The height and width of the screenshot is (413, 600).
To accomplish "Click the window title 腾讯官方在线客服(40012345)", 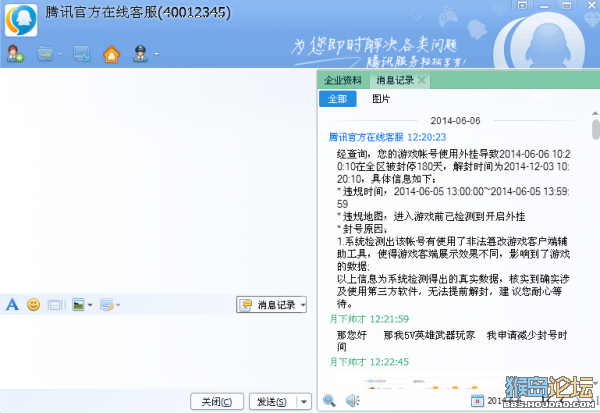I will pyautogui.click(x=138, y=12).
